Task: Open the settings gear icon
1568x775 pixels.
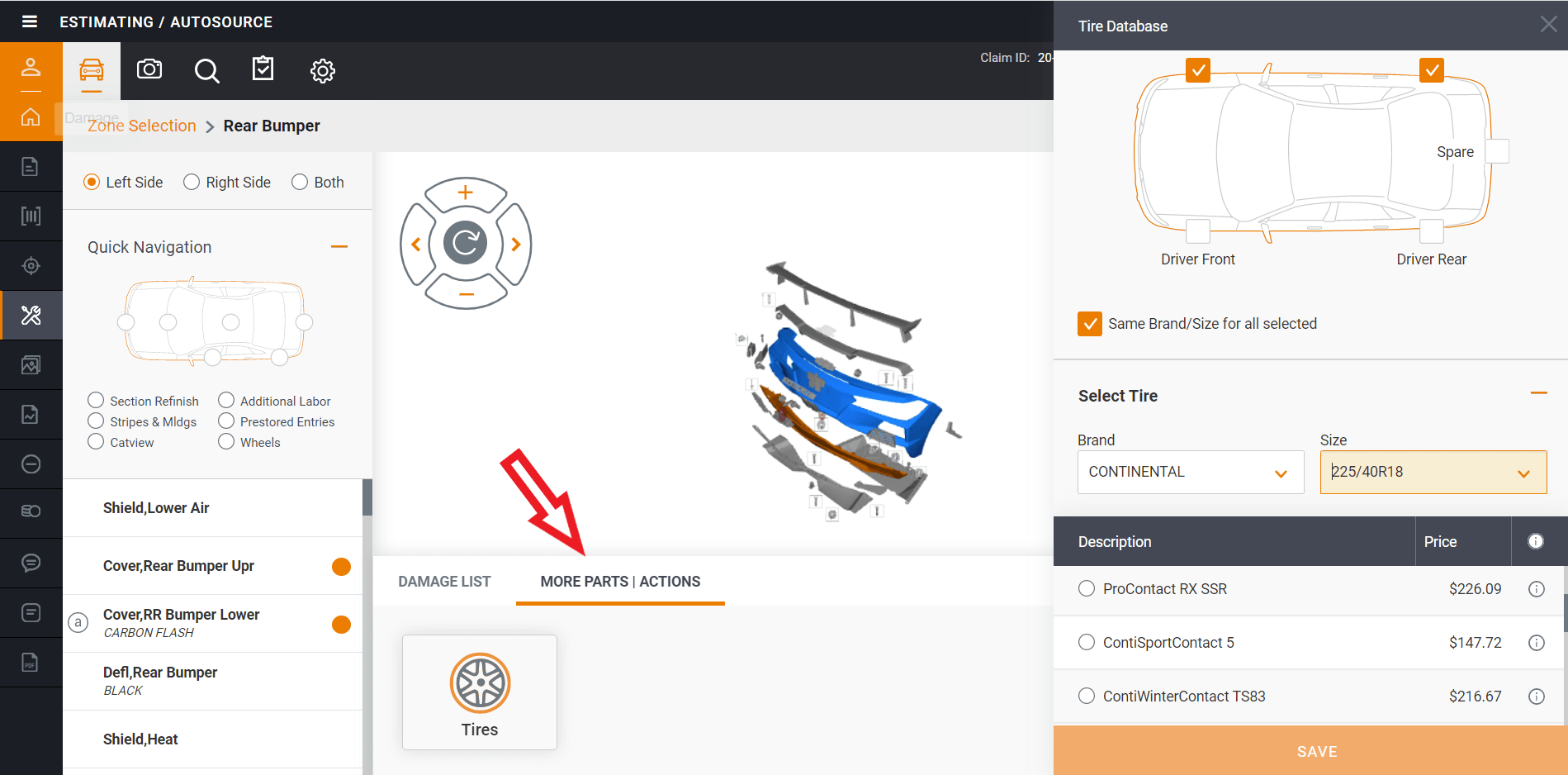Action: click(322, 71)
